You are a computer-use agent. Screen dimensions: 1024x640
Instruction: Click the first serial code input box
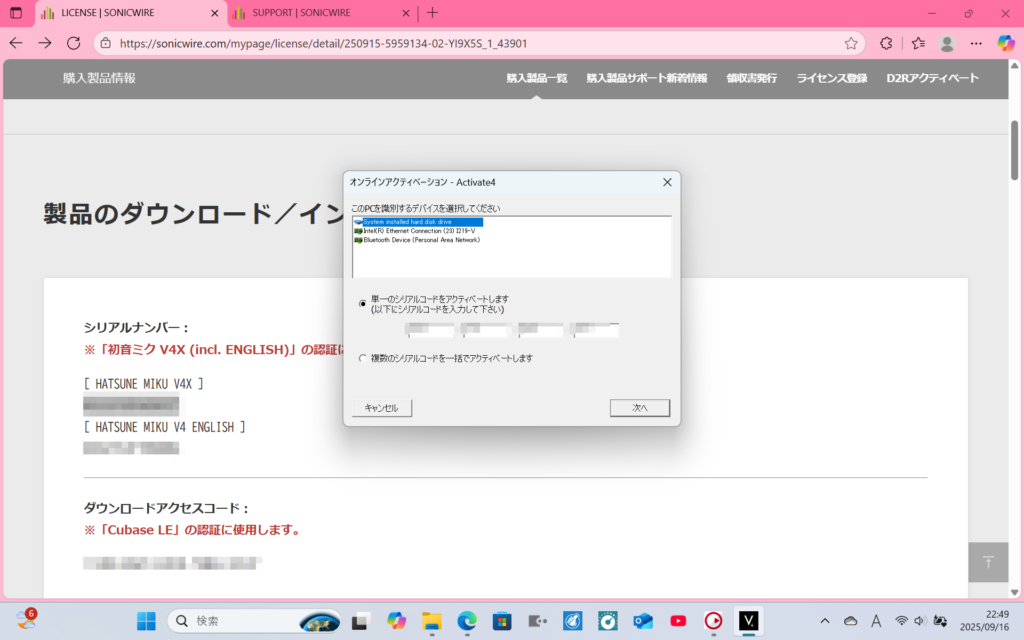click(x=429, y=330)
